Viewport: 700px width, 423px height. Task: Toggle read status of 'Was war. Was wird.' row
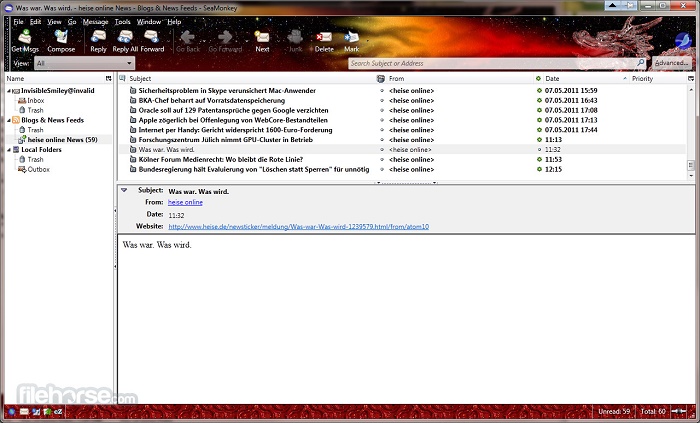[539, 149]
